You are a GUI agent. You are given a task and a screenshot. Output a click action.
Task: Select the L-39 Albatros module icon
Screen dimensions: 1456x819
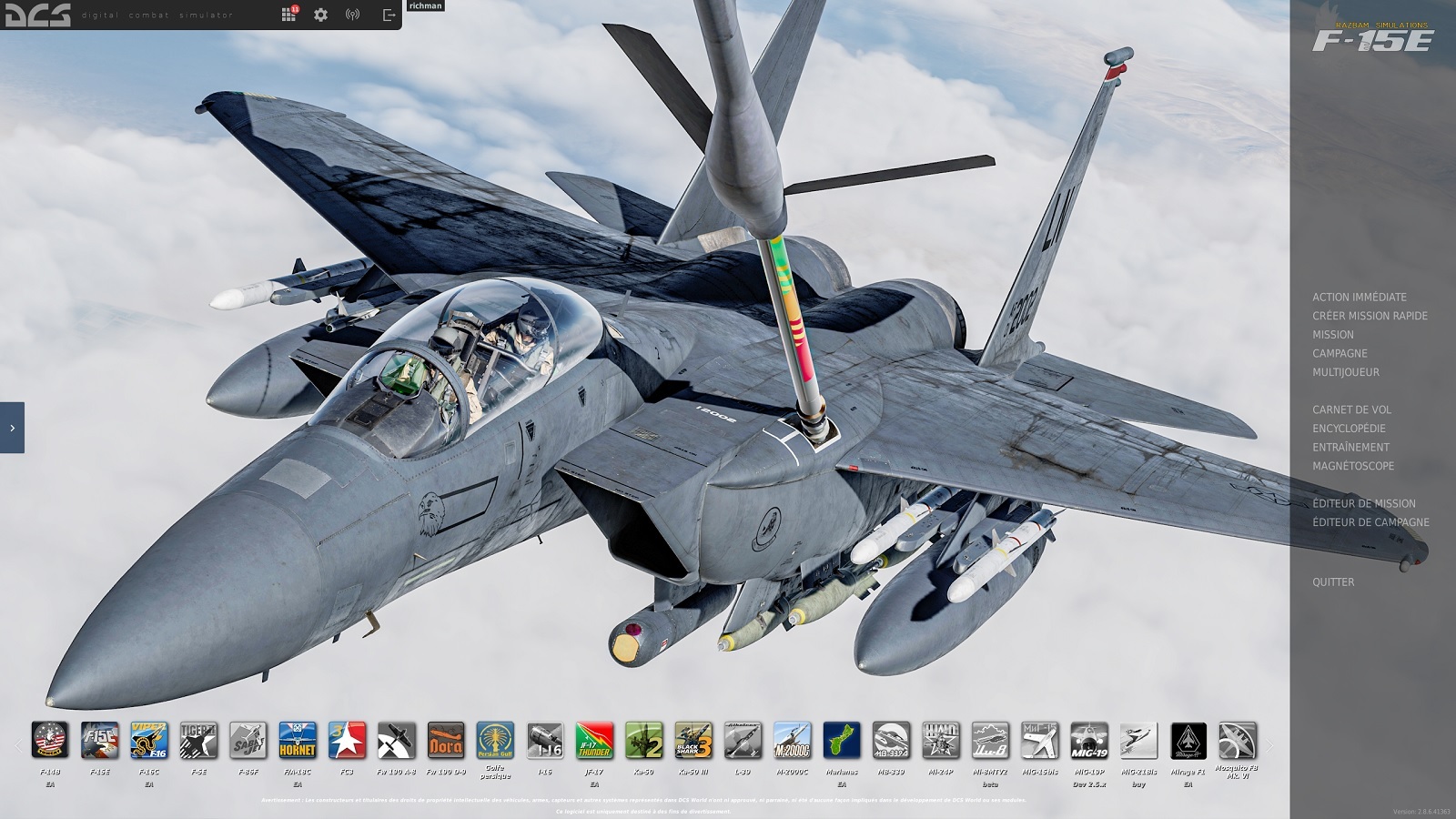point(743,740)
